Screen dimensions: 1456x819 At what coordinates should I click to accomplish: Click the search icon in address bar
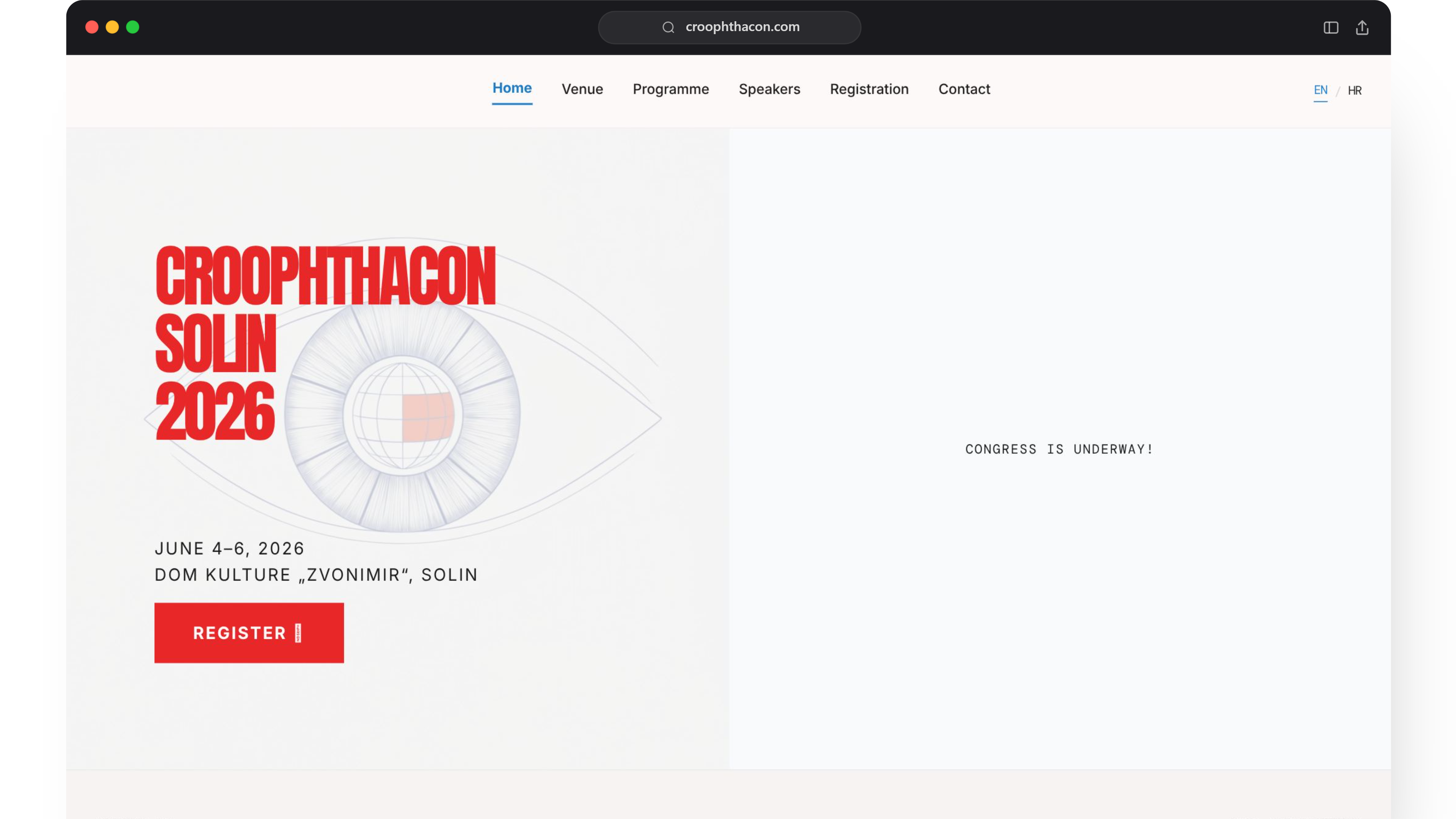(668, 27)
